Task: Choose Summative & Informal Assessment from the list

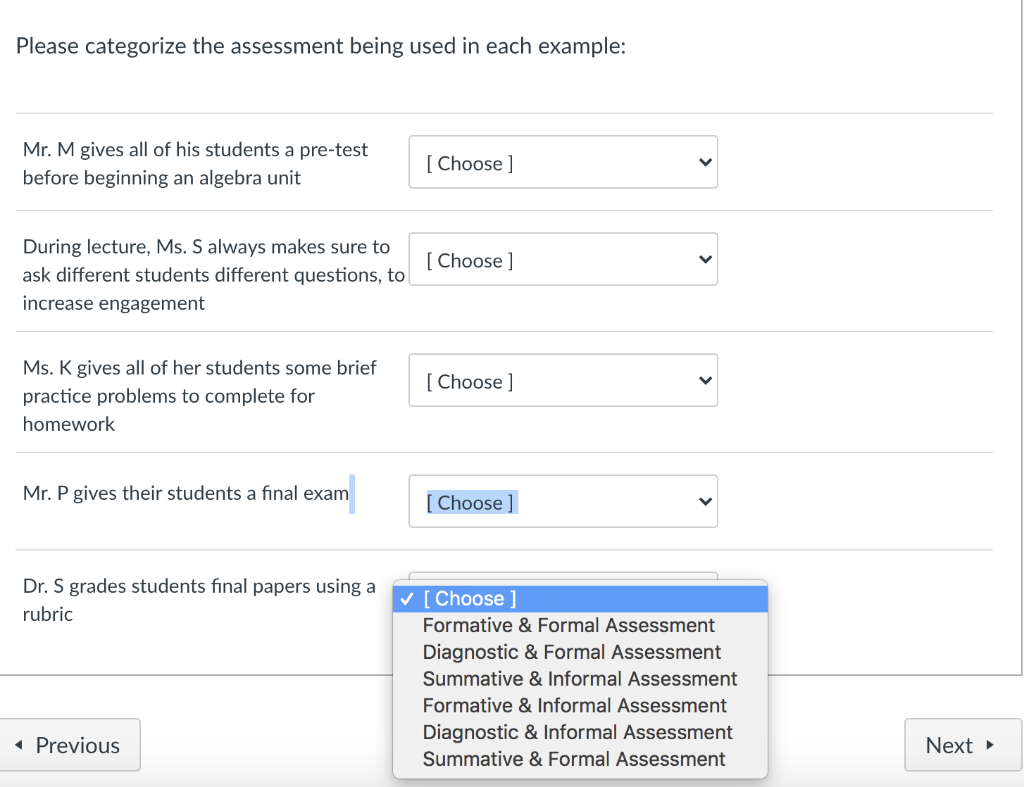Action: (x=580, y=679)
